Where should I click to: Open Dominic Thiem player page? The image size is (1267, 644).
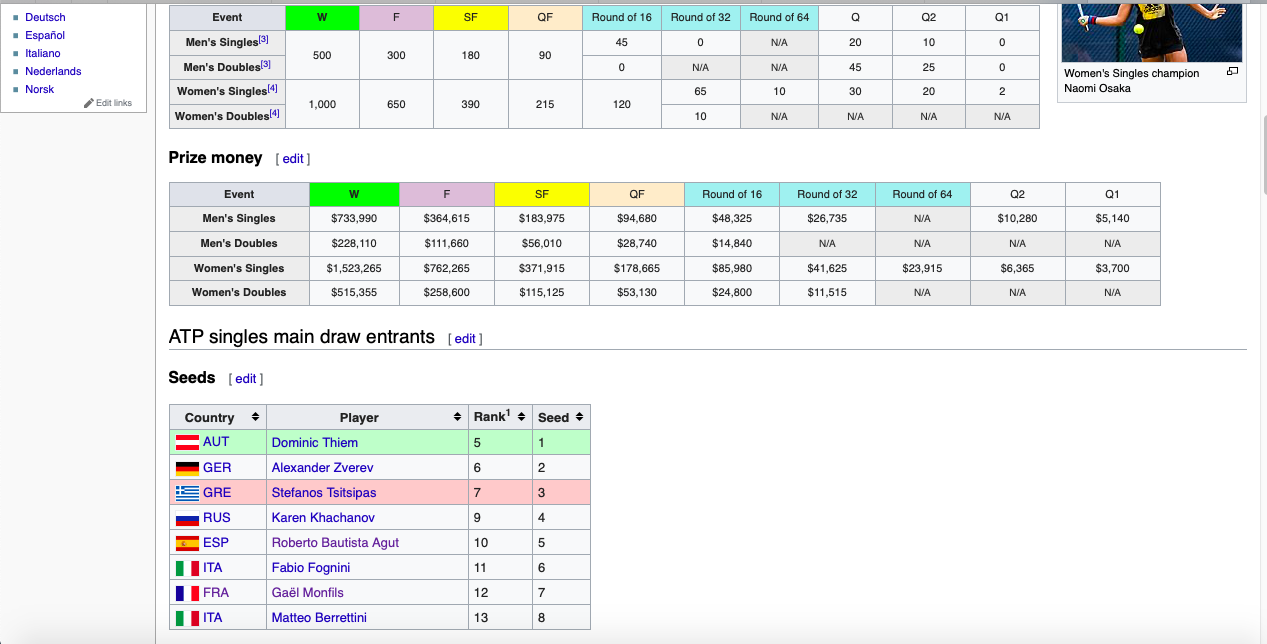coord(314,442)
